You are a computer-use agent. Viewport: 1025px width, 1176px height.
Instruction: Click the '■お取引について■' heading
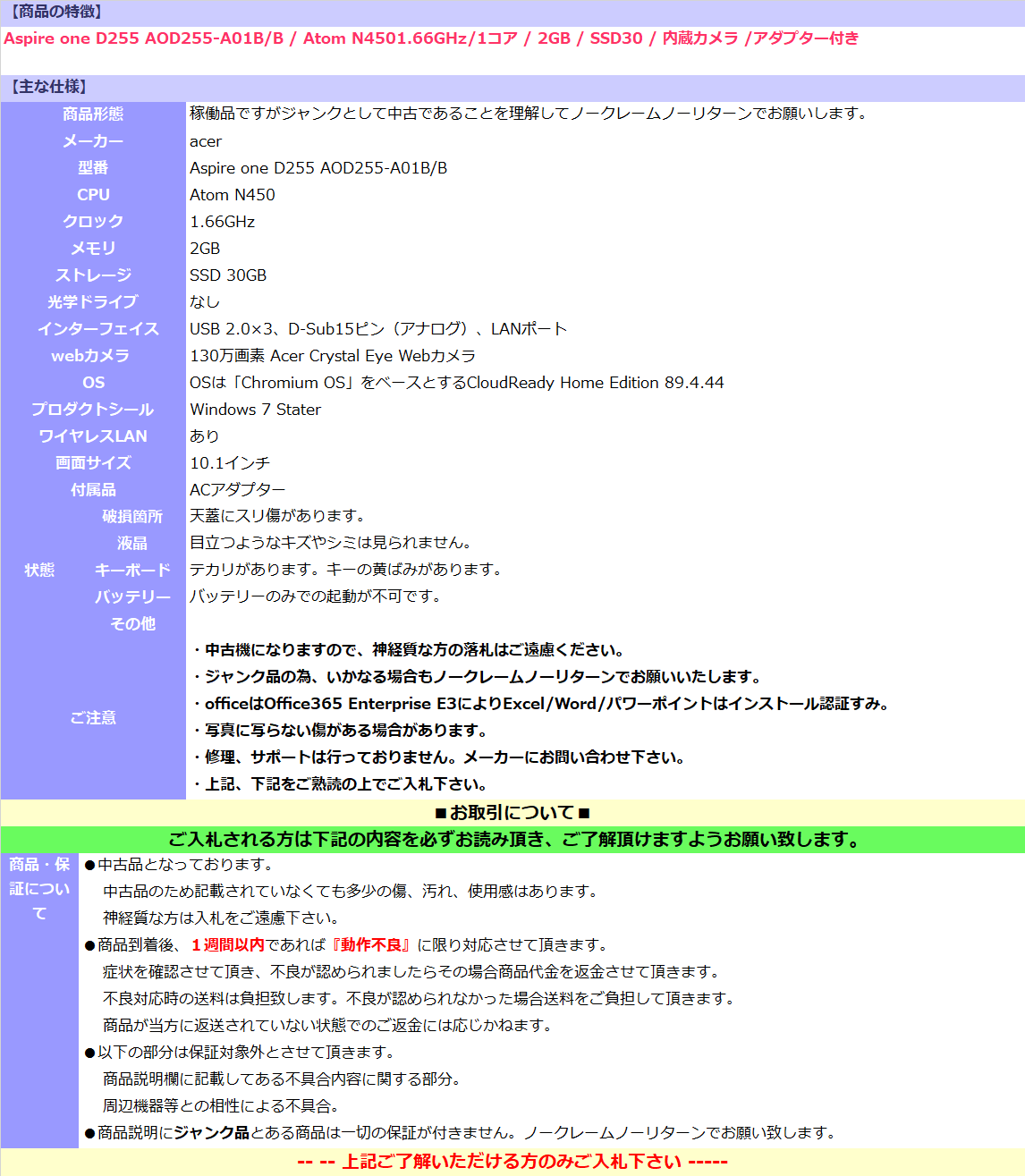pyautogui.click(x=512, y=813)
